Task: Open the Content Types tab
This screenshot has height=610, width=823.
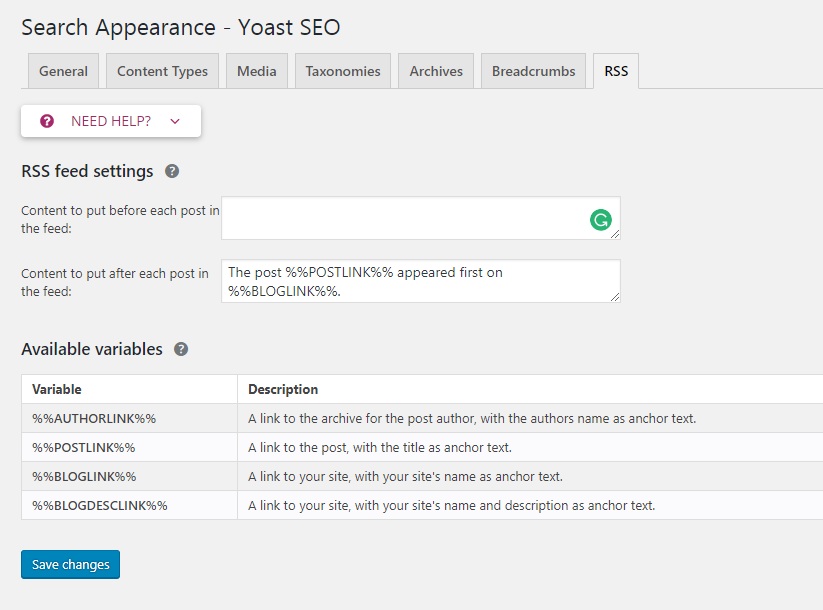Action: coord(162,71)
